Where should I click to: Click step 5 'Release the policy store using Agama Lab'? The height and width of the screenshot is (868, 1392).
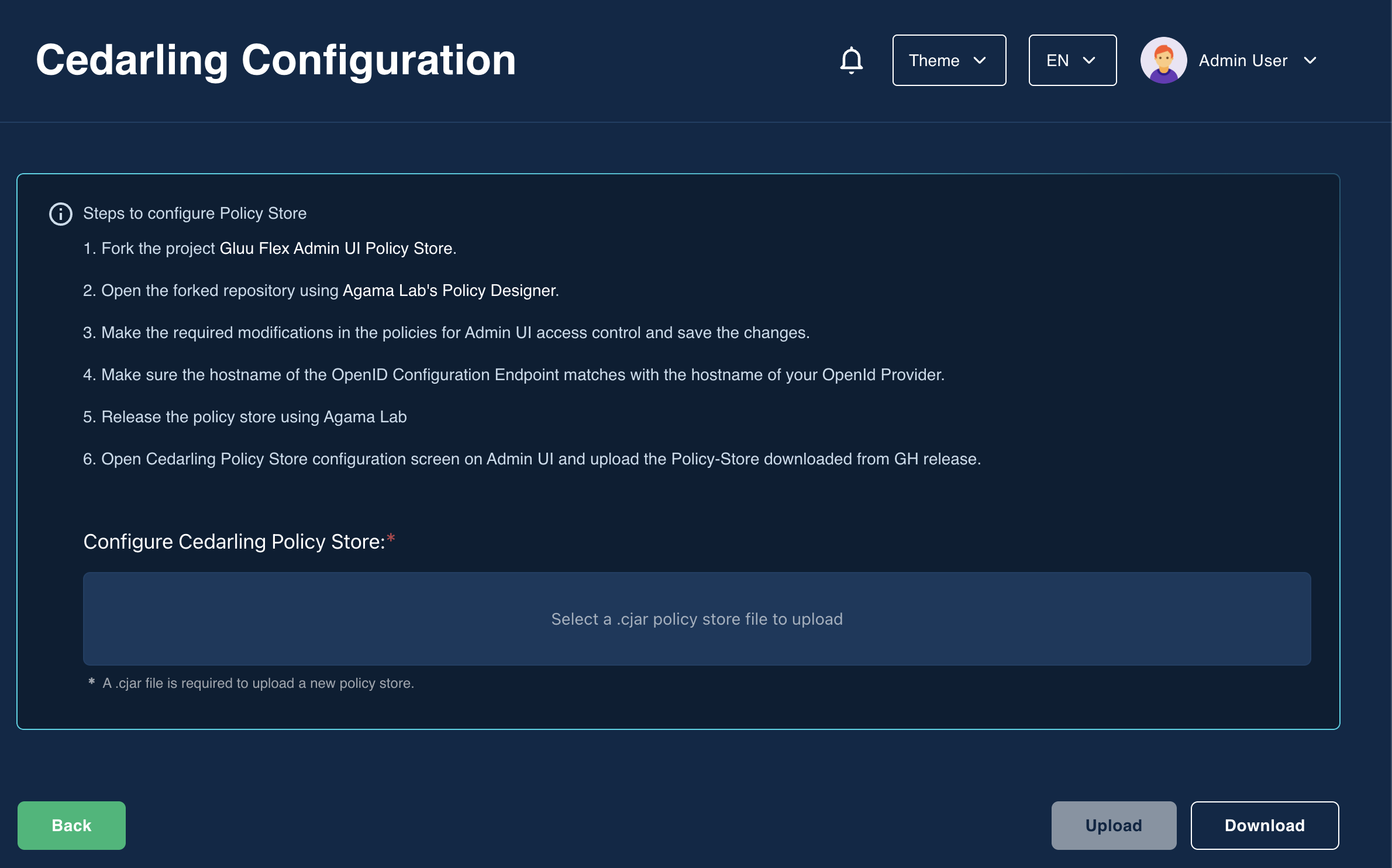coord(244,417)
